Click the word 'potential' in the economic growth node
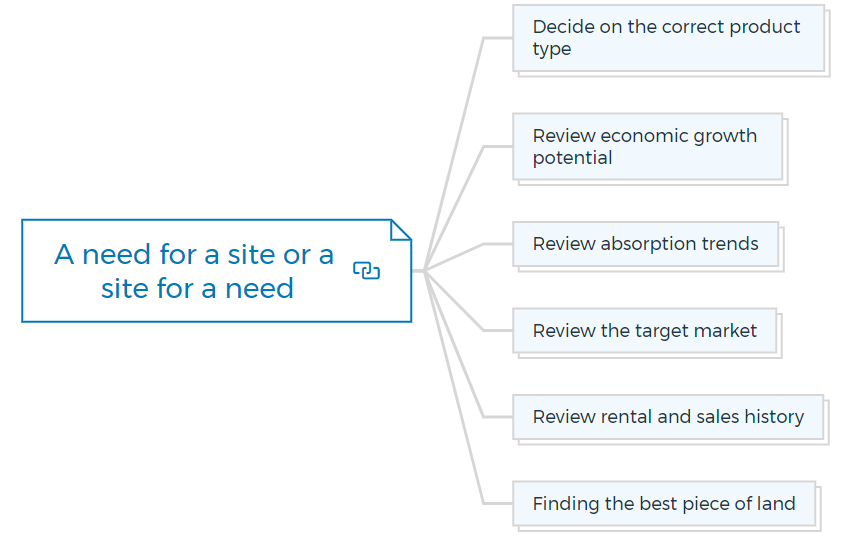 [x=572, y=159]
